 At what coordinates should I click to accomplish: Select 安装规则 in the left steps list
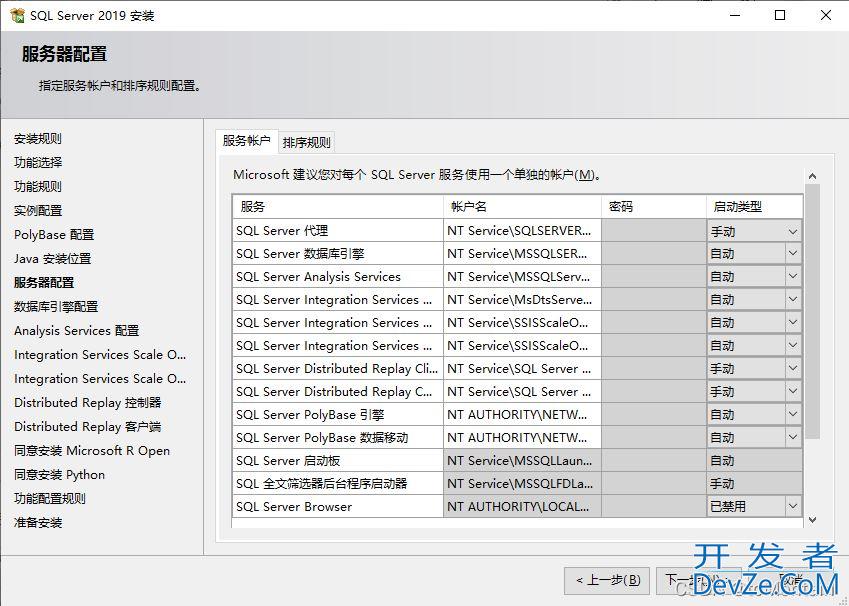click(38, 139)
